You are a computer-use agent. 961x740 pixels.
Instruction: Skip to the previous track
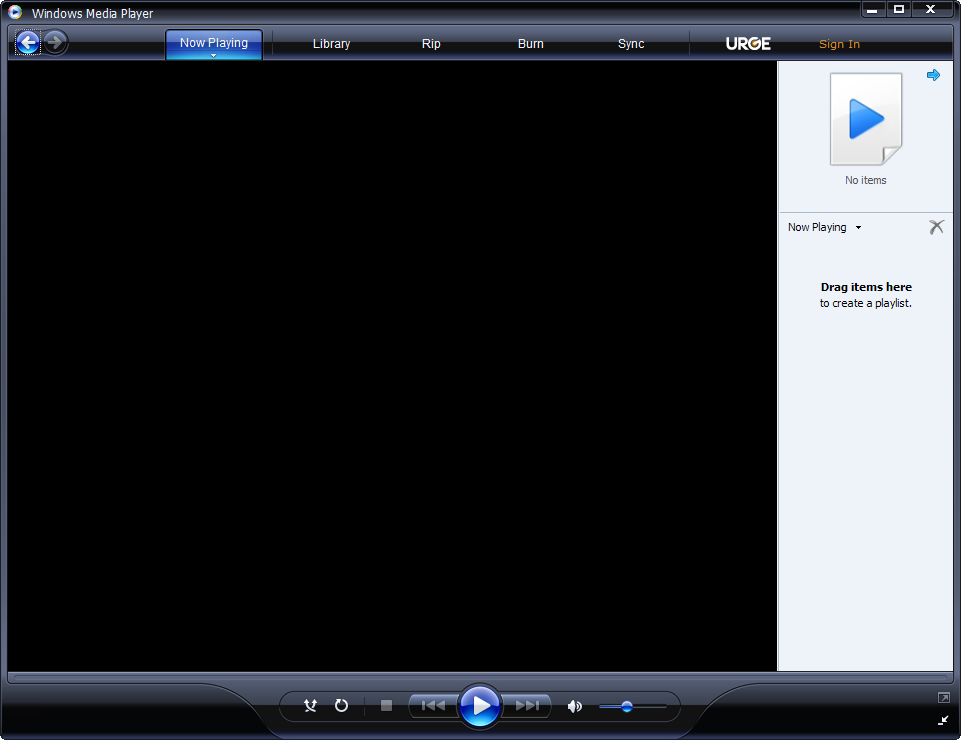[433, 706]
